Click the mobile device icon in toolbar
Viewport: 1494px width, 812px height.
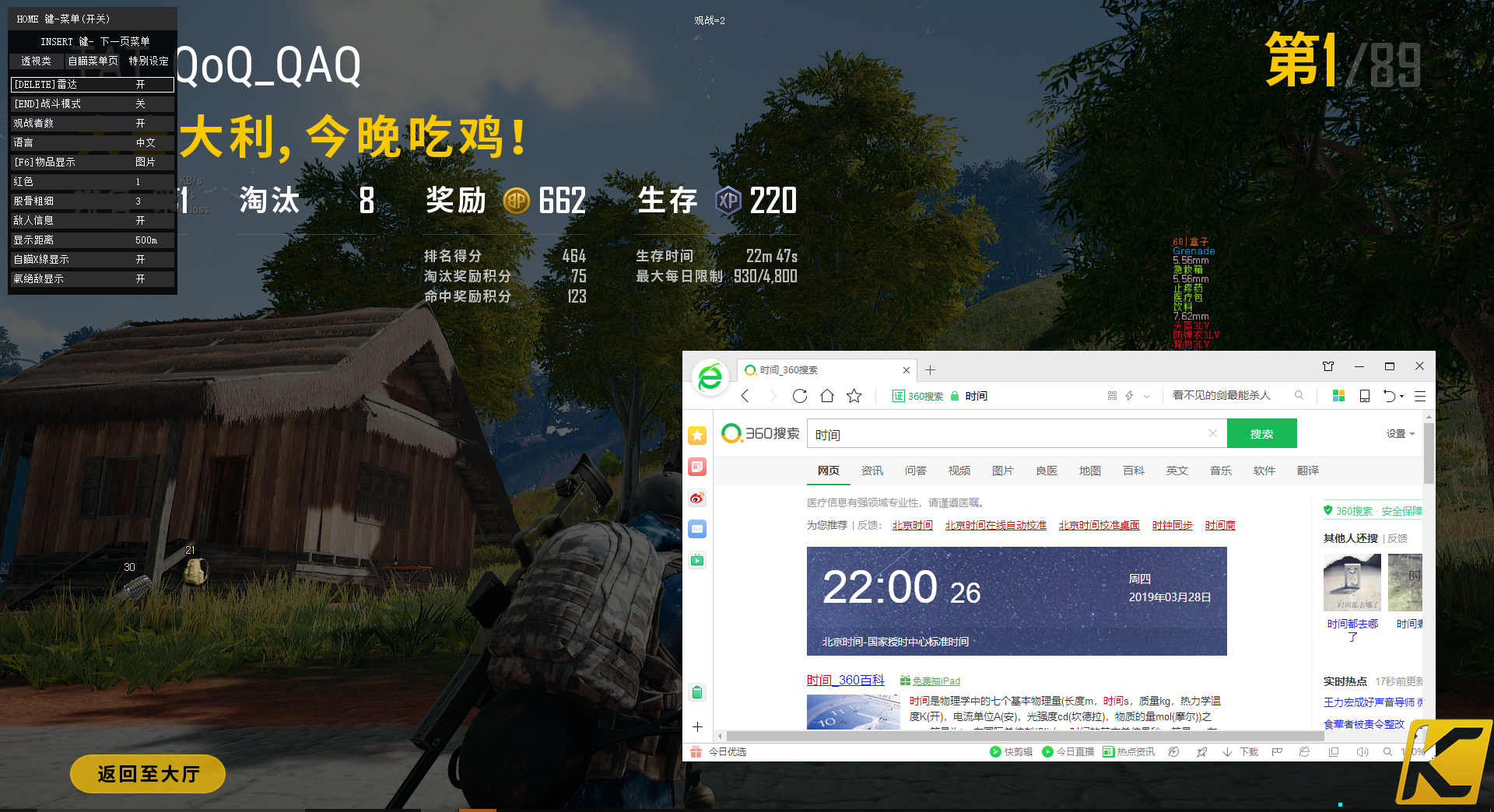coord(1364,396)
